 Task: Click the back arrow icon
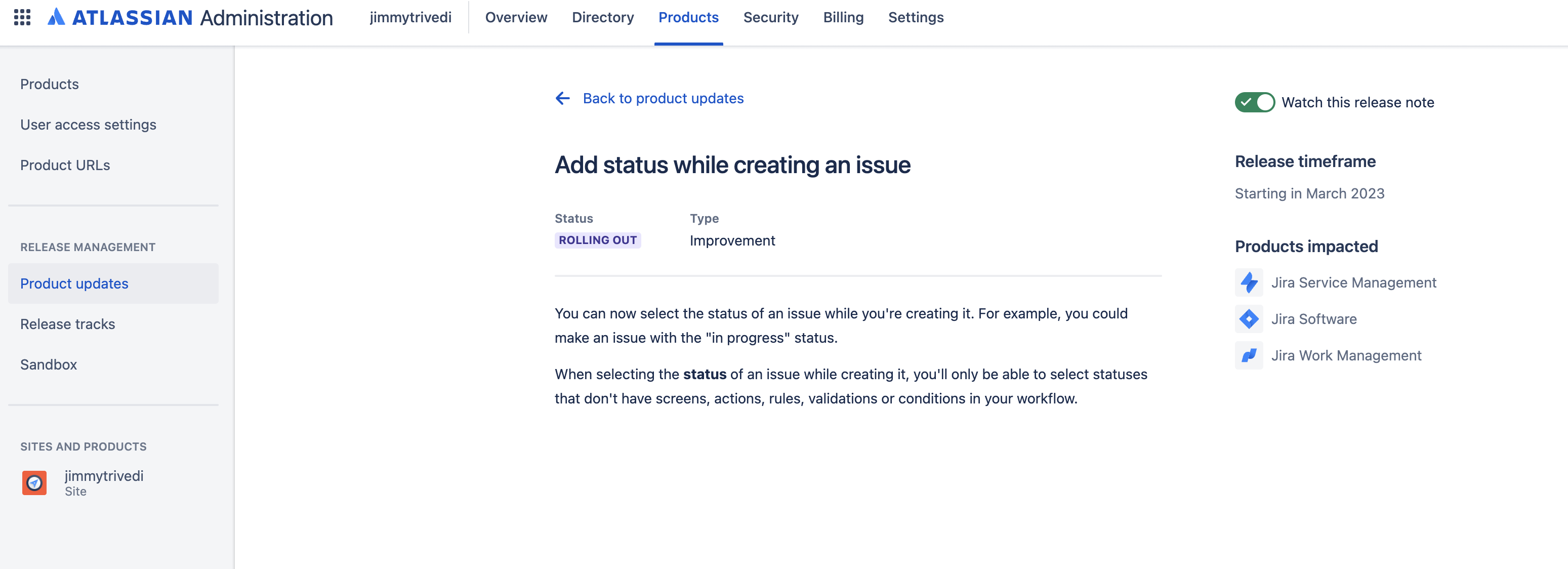[x=562, y=99]
